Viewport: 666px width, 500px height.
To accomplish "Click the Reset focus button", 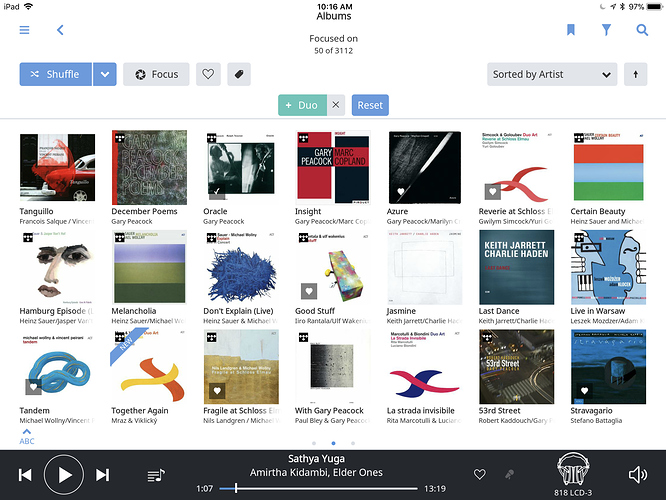I will 370,105.
